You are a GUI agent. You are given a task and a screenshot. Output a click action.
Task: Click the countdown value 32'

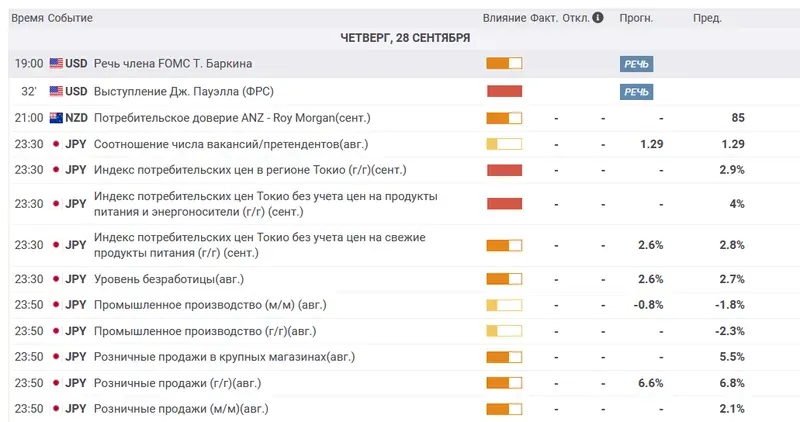click(29, 91)
